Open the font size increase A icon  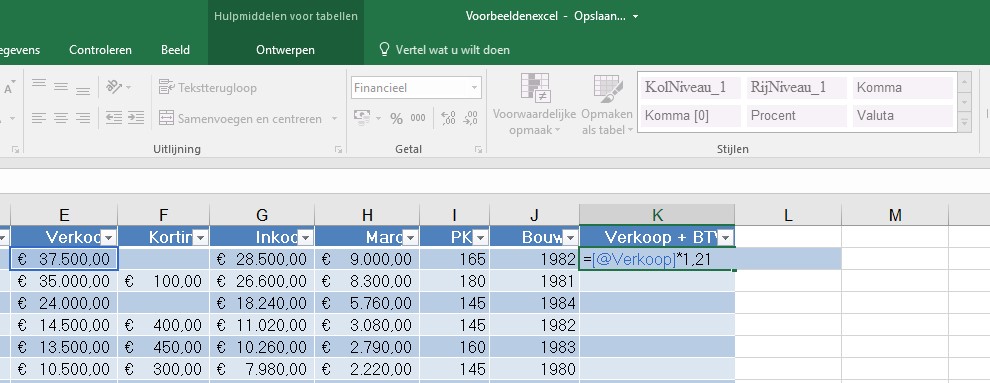(9, 87)
